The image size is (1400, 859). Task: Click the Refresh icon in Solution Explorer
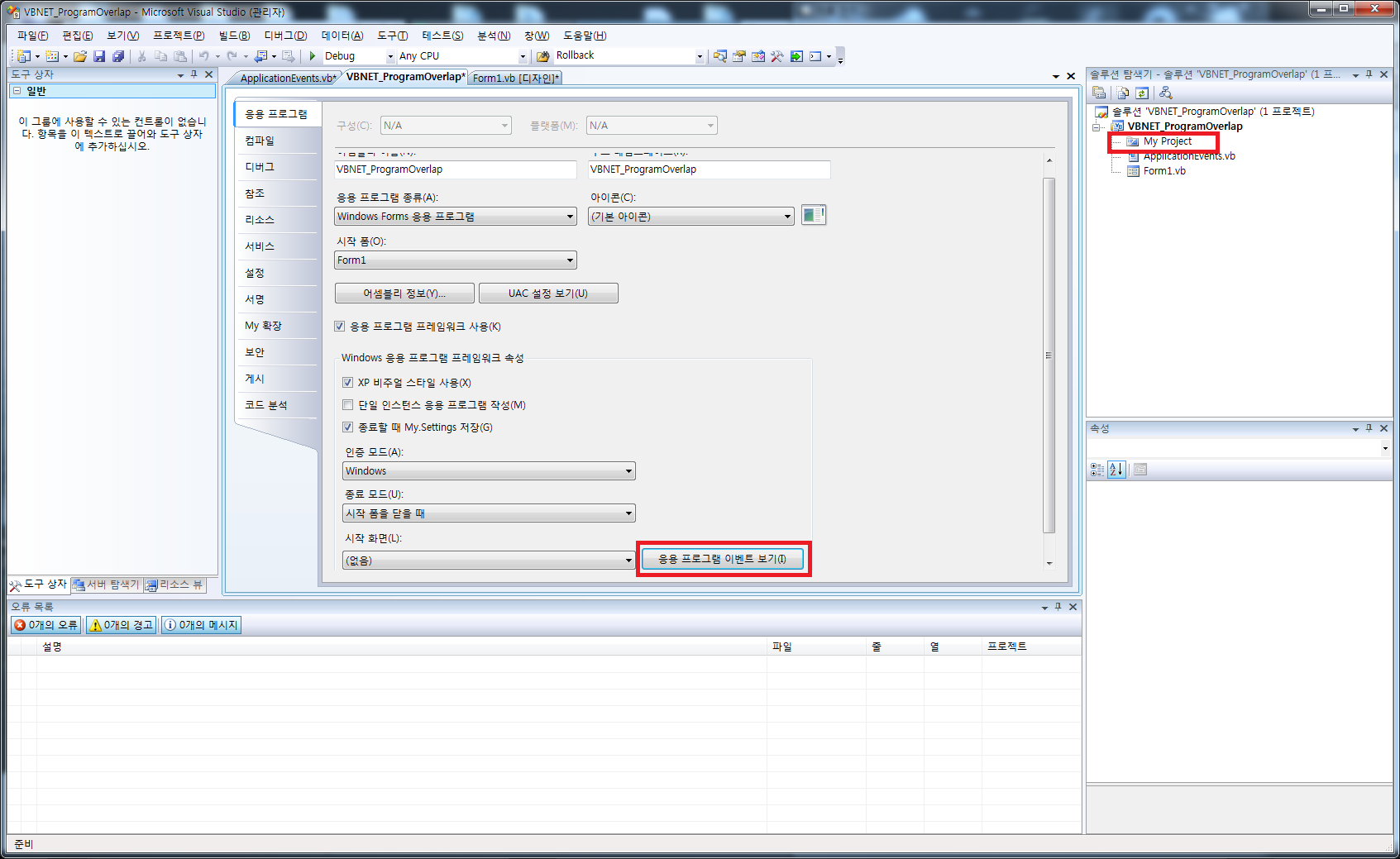pyautogui.click(x=1142, y=93)
